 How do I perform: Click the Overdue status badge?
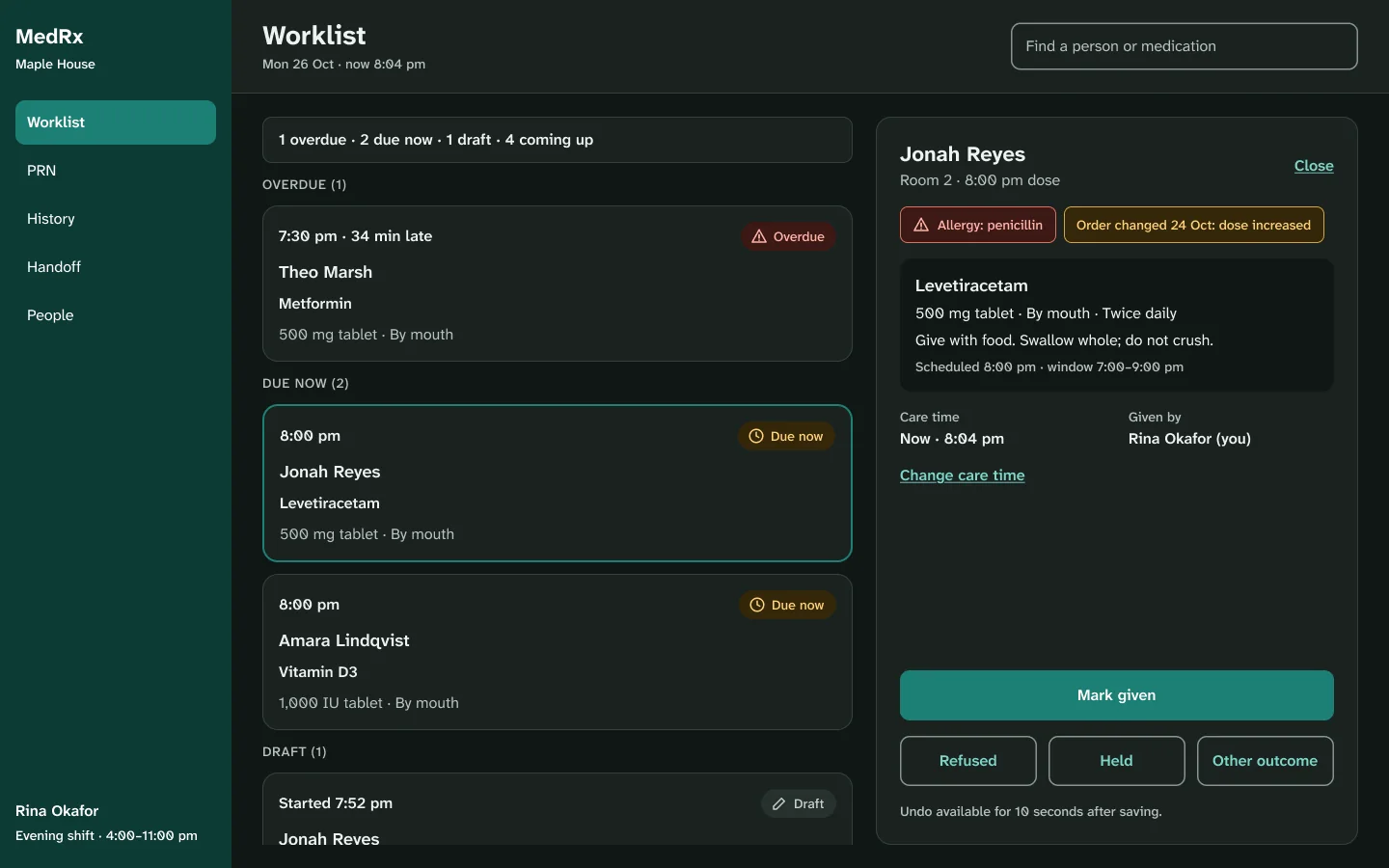click(x=789, y=236)
